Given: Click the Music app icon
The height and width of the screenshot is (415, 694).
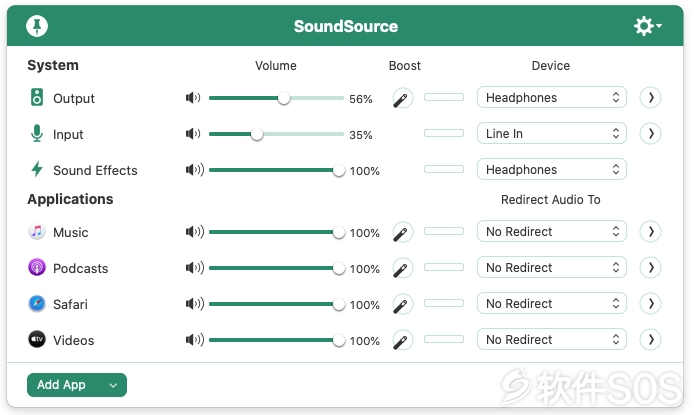Looking at the screenshot, I should point(37,231).
